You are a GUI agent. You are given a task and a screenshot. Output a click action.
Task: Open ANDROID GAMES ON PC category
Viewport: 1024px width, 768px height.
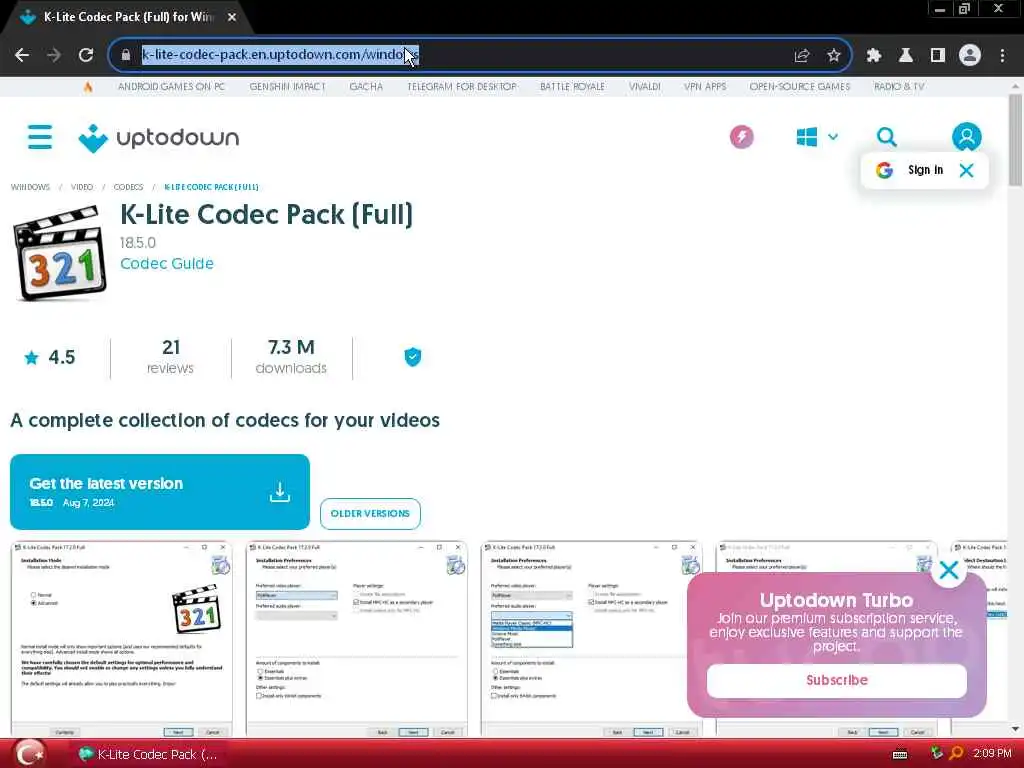(171, 86)
